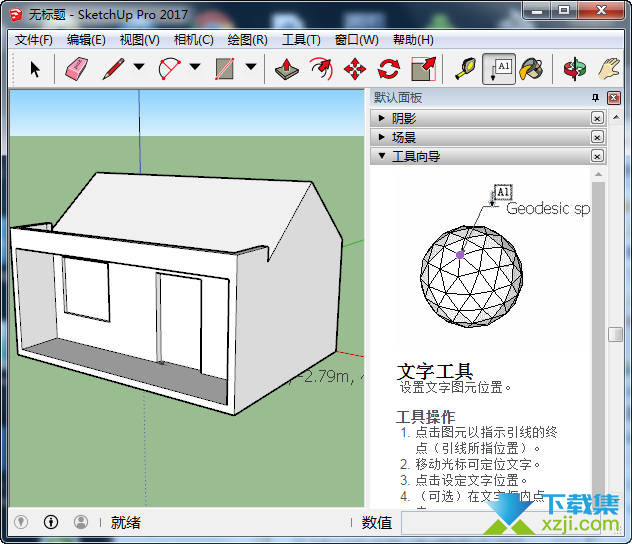Open the 绘图(R) menu
Viewport: 632px width, 544px height.
pyautogui.click(x=247, y=40)
